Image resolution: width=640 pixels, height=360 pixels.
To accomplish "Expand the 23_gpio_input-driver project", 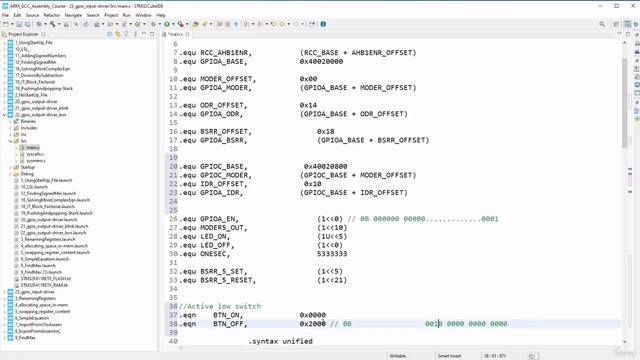I will [x=4, y=292].
